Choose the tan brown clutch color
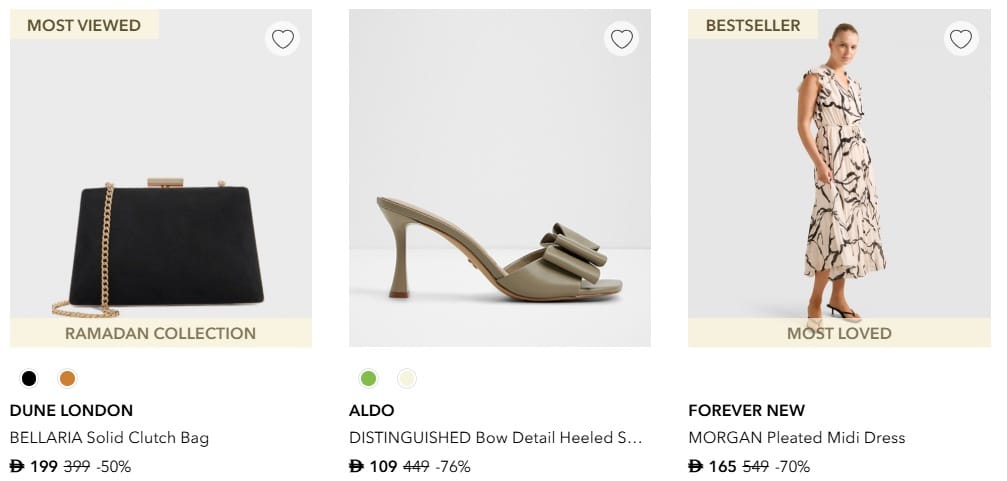 click(x=67, y=378)
